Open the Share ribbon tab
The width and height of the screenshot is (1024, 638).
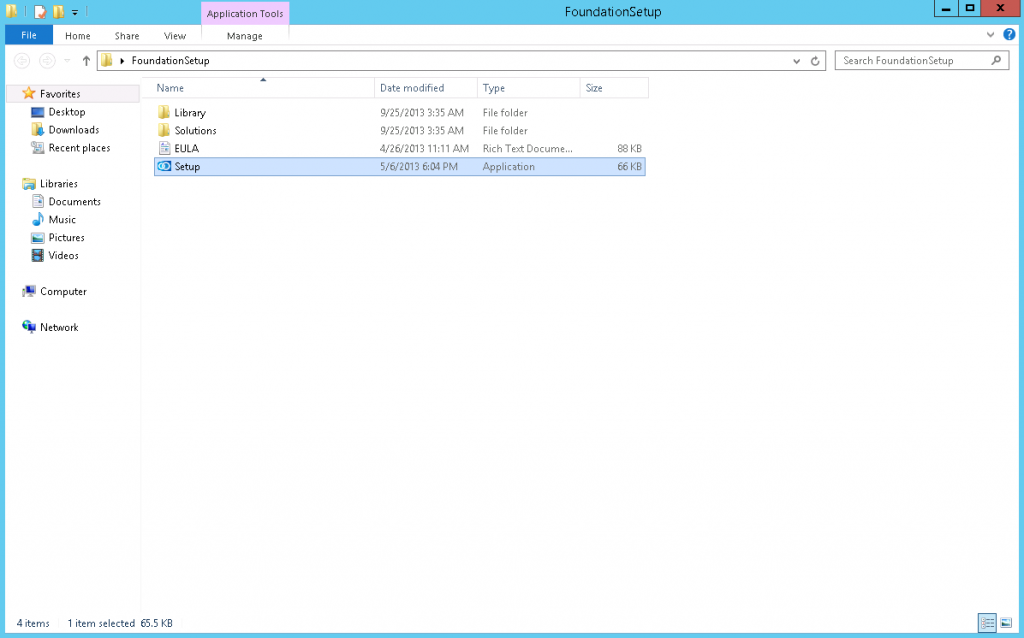(127, 36)
